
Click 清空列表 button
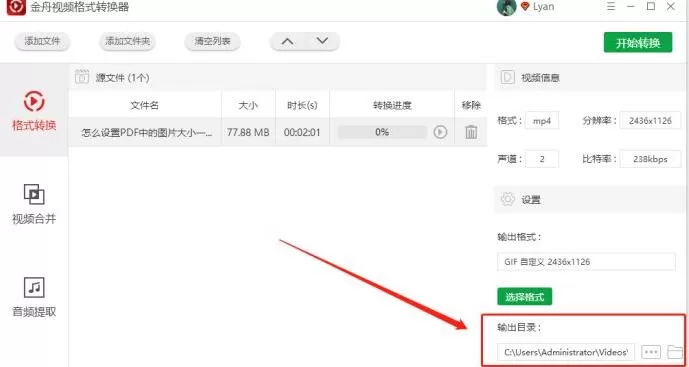coord(213,42)
